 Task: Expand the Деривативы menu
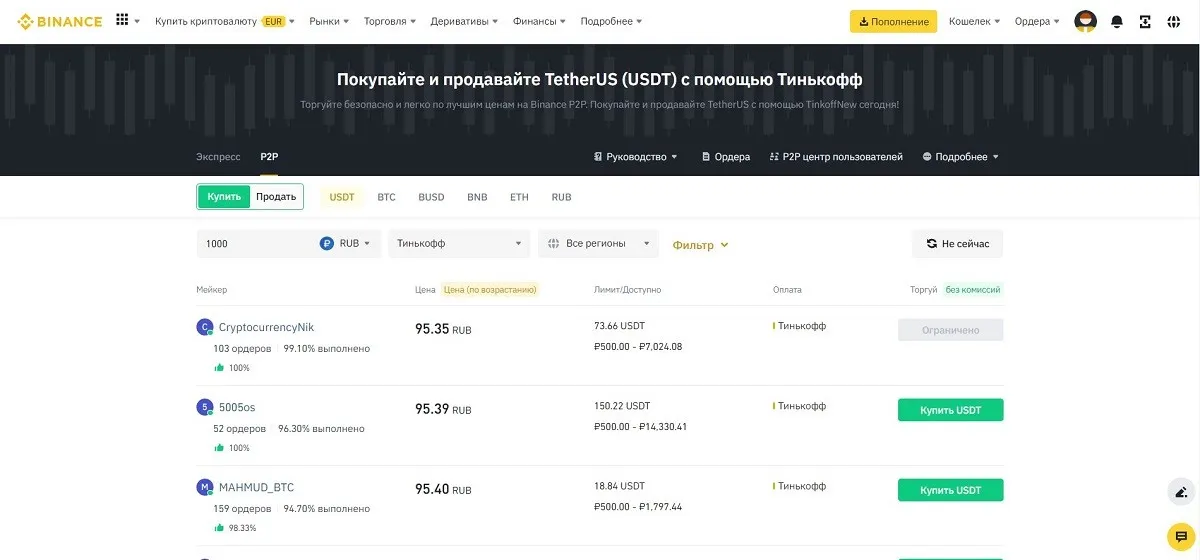tap(464, 21)
